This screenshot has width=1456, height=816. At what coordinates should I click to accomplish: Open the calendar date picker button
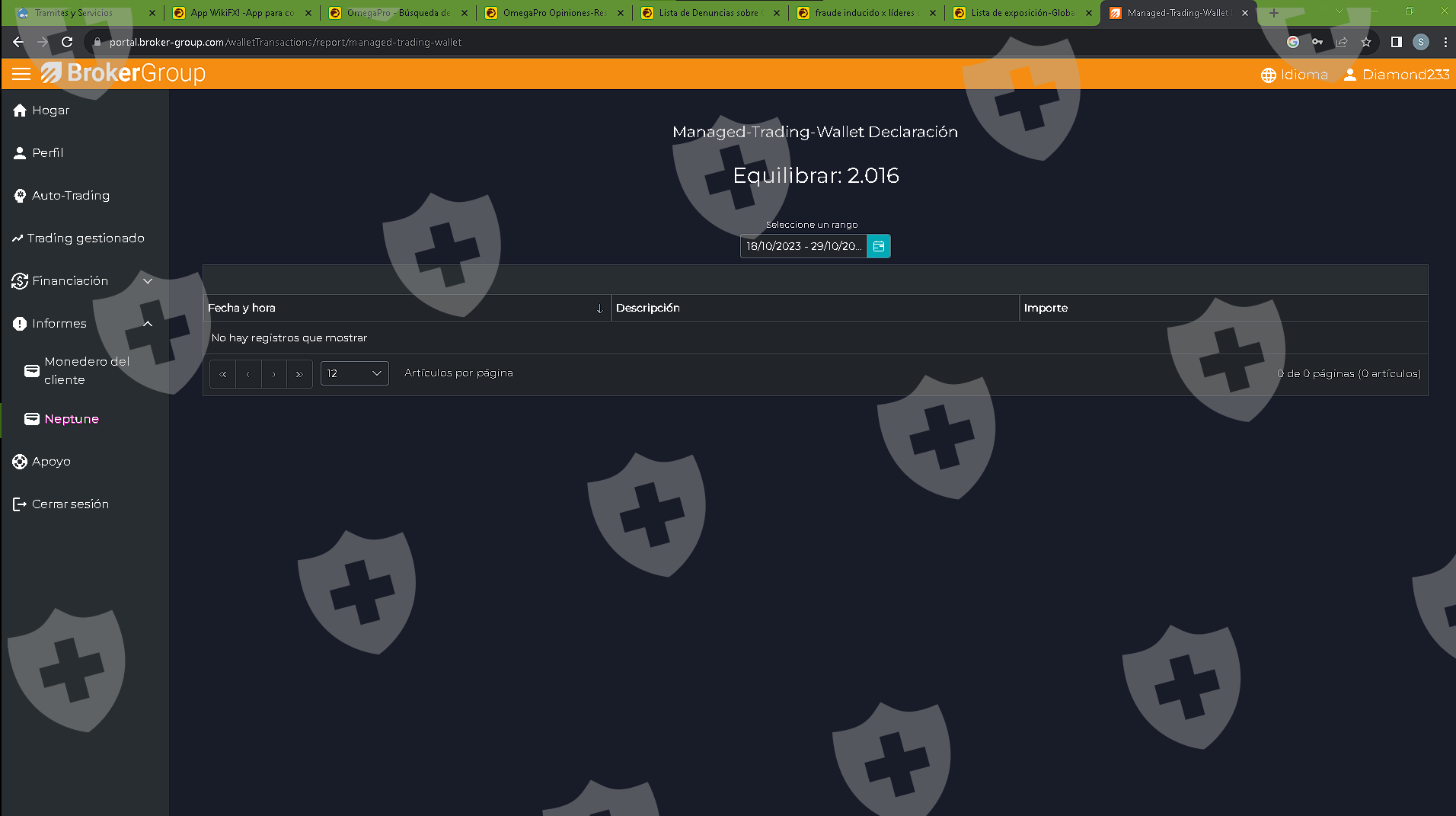[x=879, y=246]
